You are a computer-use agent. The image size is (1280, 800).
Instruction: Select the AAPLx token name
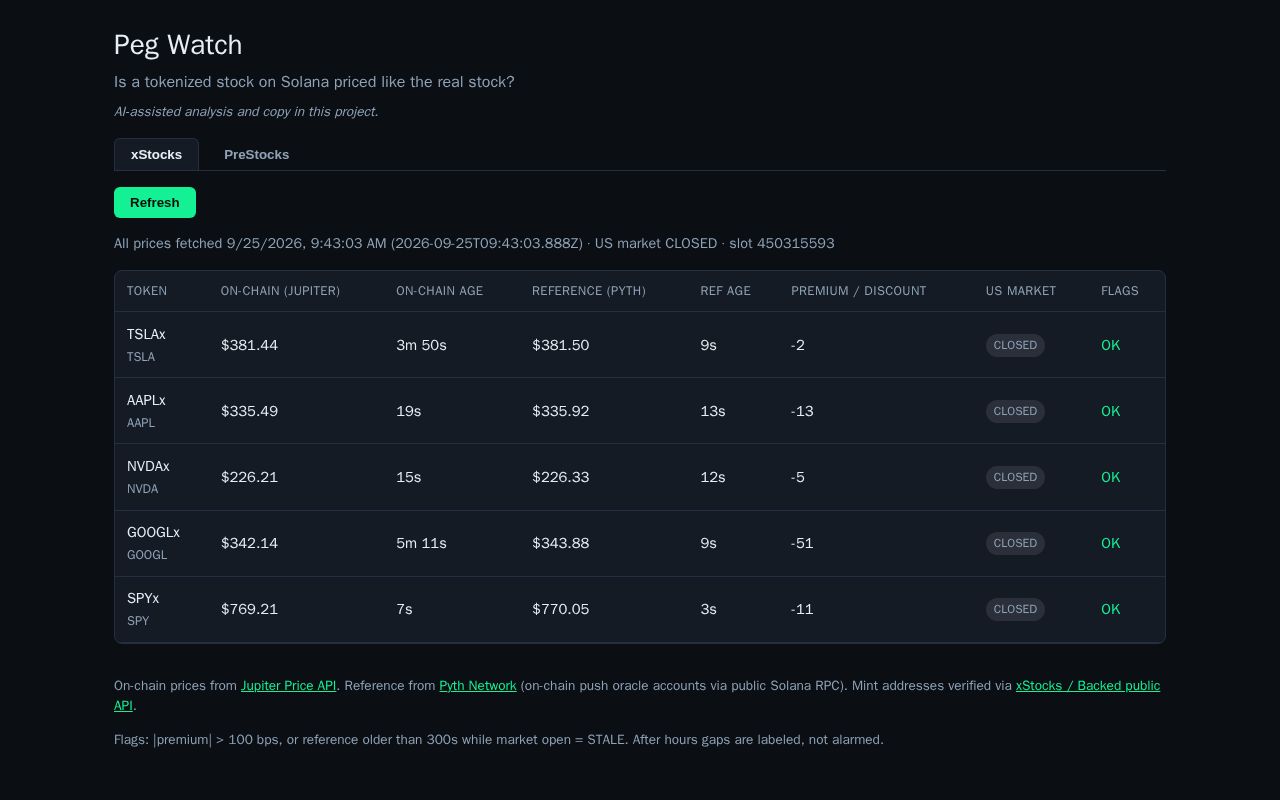146,400
